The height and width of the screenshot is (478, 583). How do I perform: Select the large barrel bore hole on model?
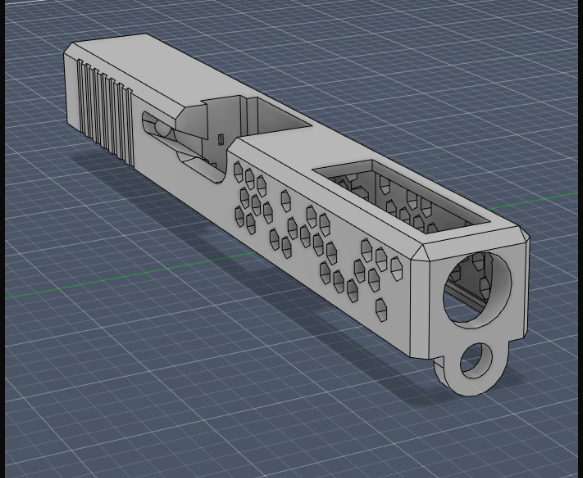[477, 290]
